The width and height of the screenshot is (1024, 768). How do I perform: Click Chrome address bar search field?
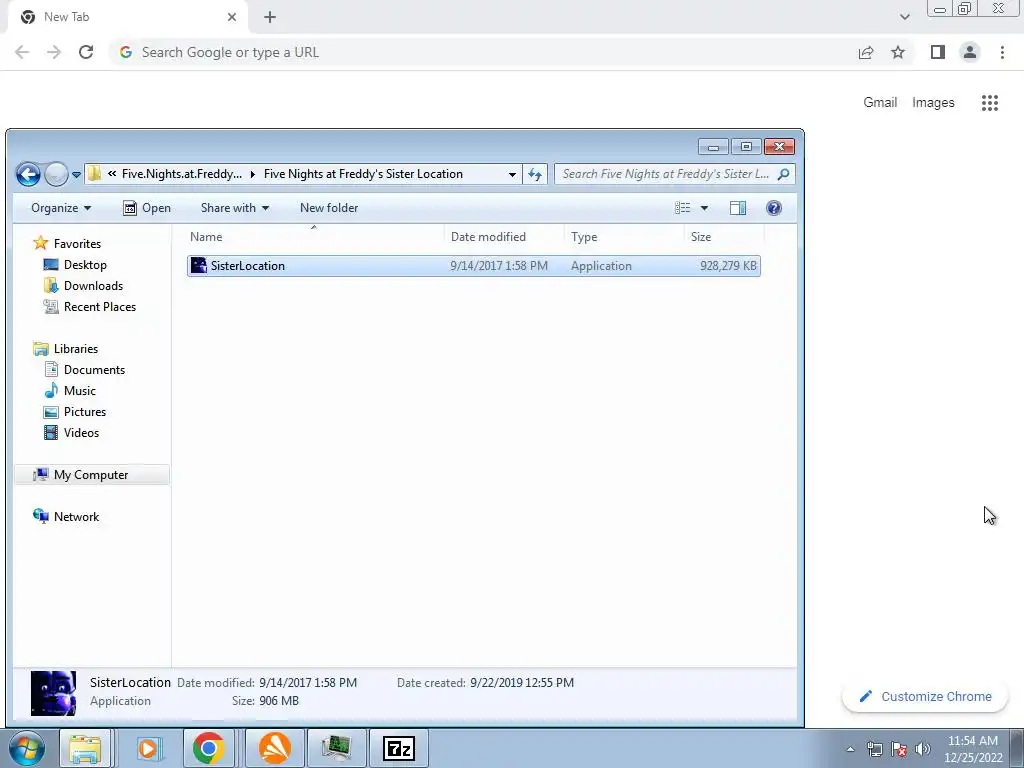coord(483,52)
